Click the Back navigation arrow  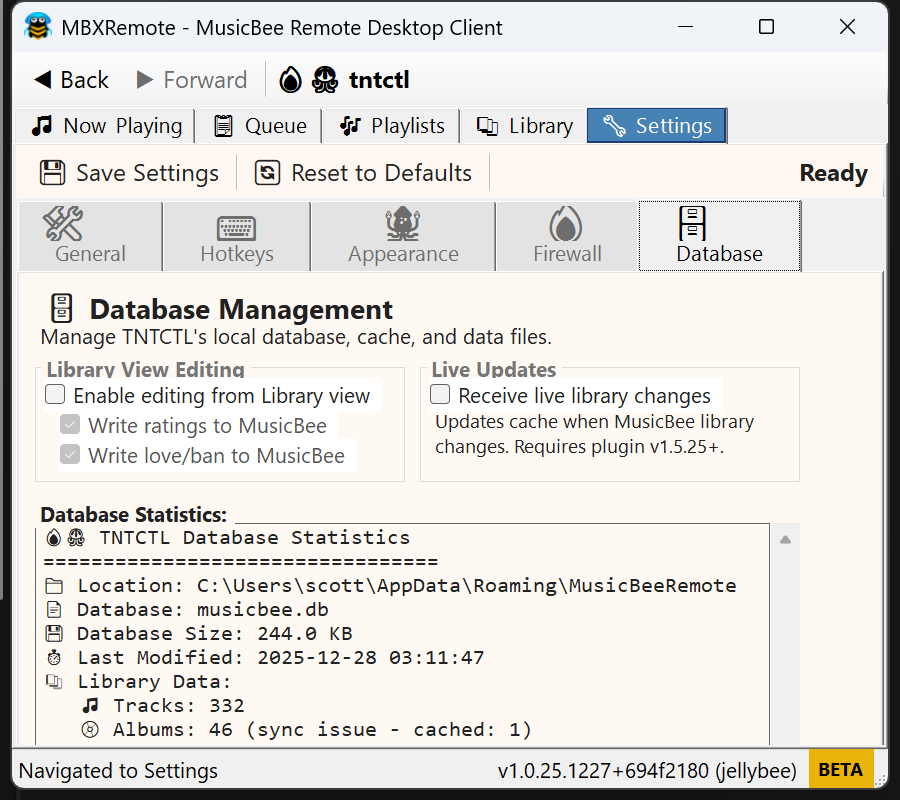[x=40, y=79]
